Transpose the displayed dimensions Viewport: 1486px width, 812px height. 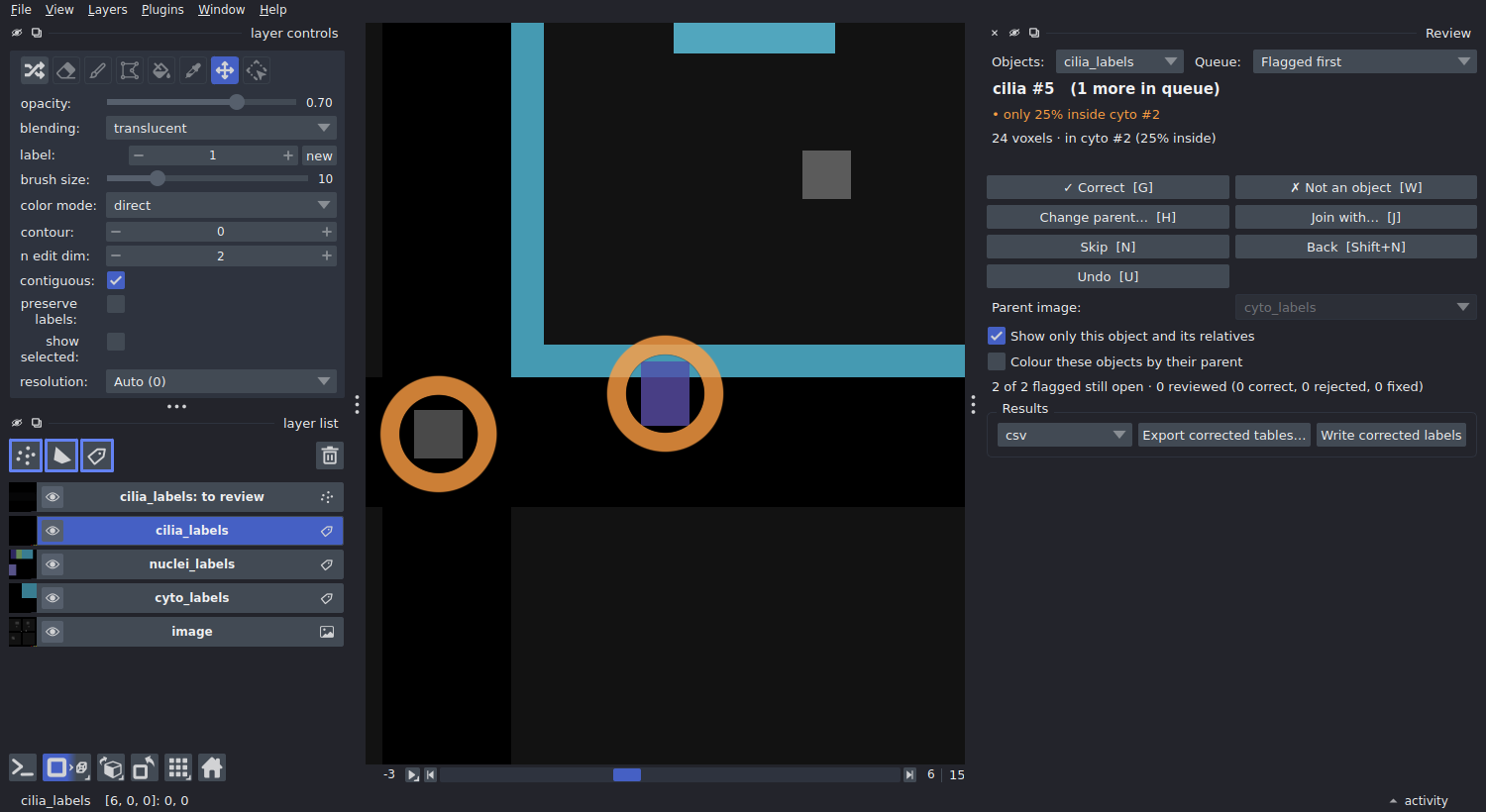tap(145, 767)
